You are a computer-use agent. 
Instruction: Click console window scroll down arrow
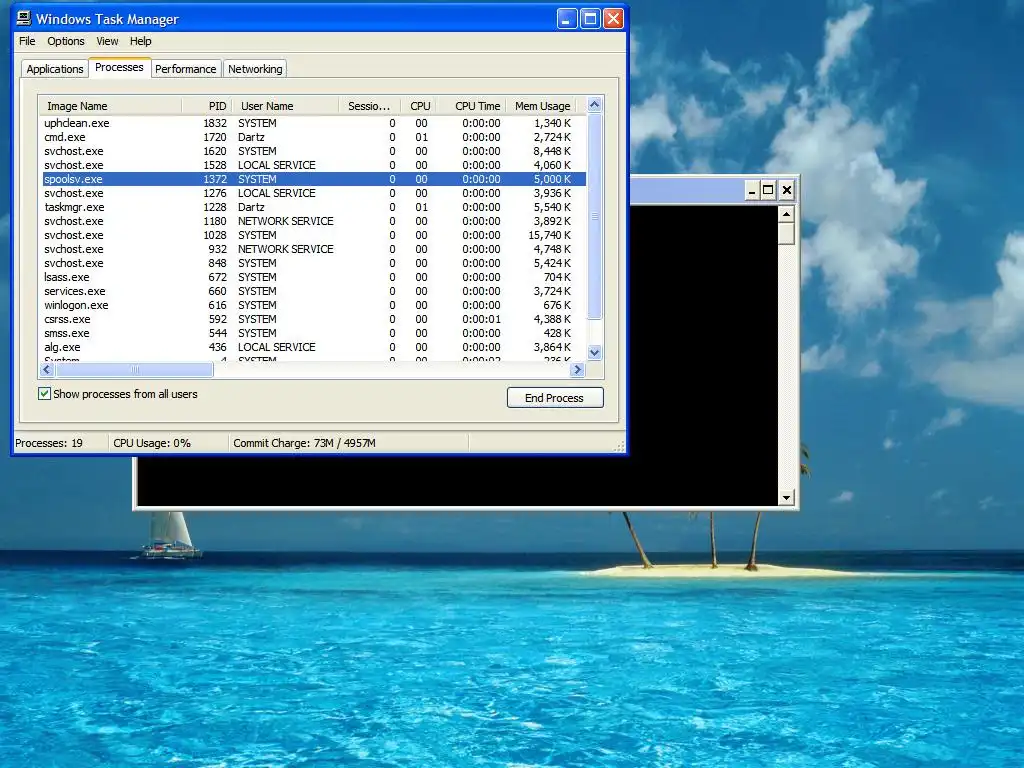(x=786, y=498)
